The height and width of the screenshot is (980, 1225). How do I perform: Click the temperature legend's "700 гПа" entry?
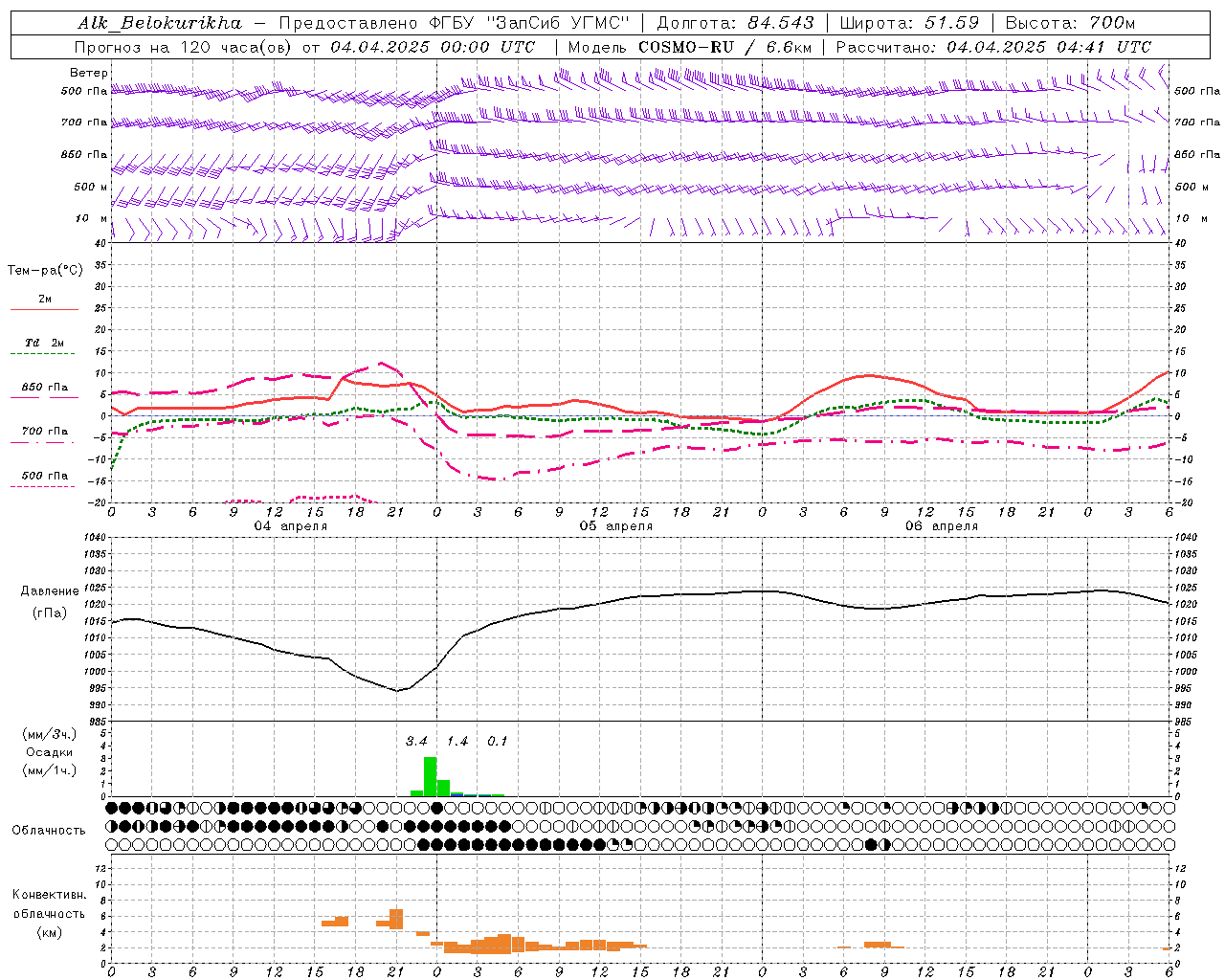[45, 432]
